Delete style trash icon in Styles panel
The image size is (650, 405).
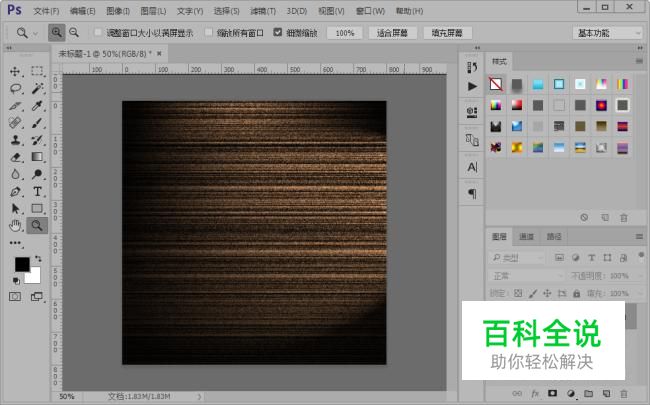point(623,218)
